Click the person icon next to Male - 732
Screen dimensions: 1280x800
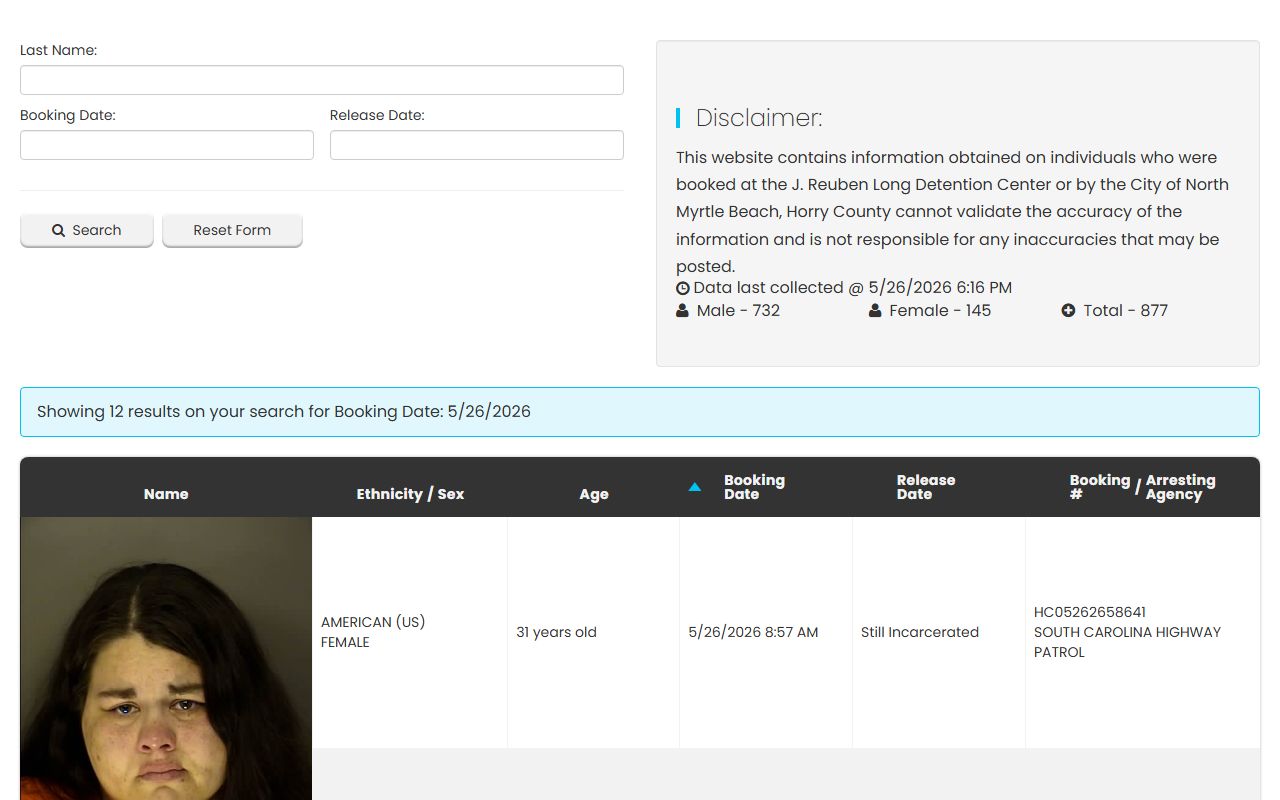[682, 311]
